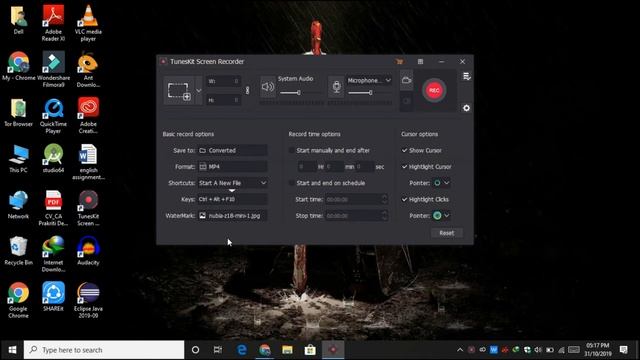
Task: Toggle the Microphone icon
Action: [x=336, y=87]
